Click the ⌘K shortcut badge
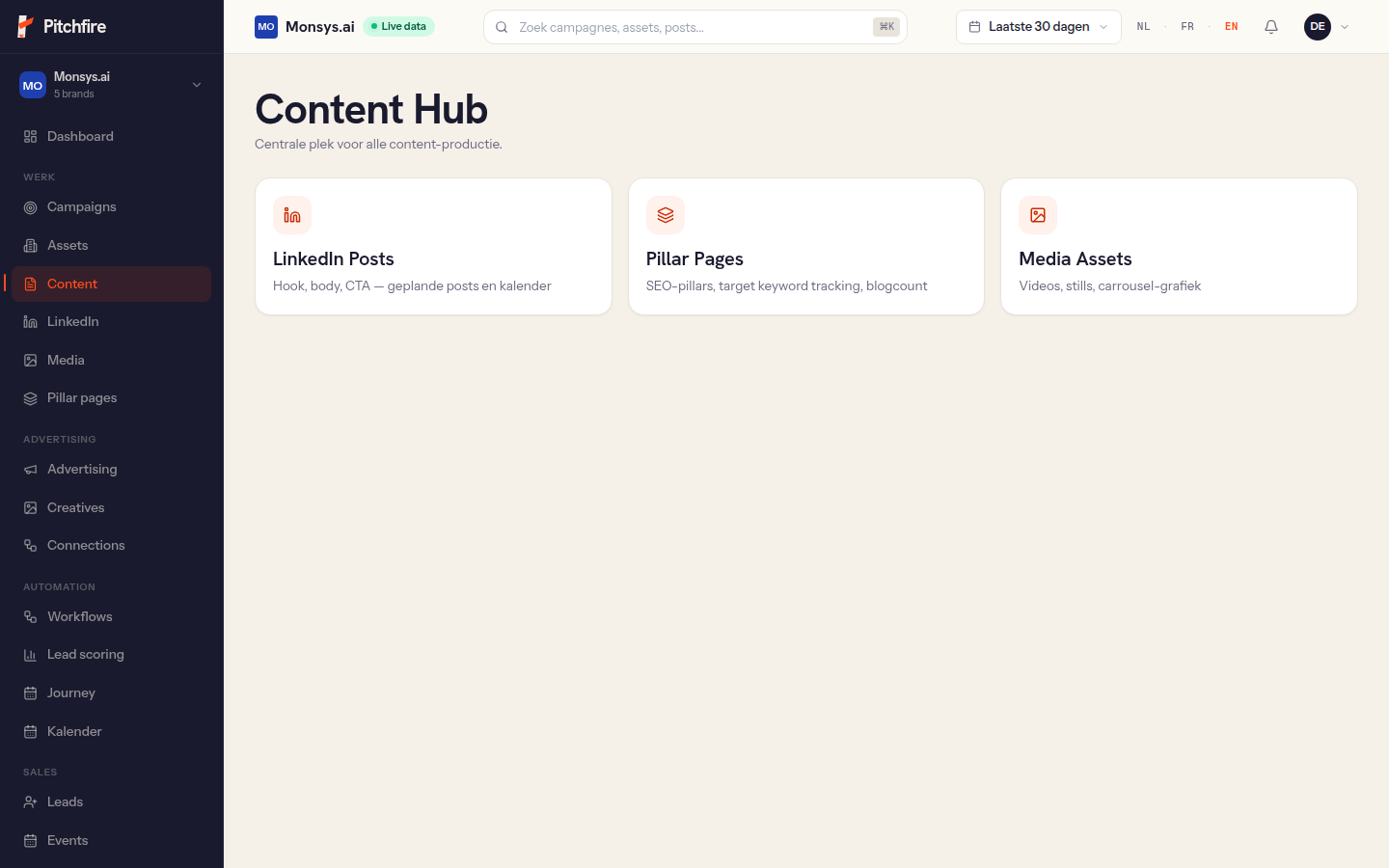Image resolution: width=1389 pixels, height=868 pixels. [886, 27]
